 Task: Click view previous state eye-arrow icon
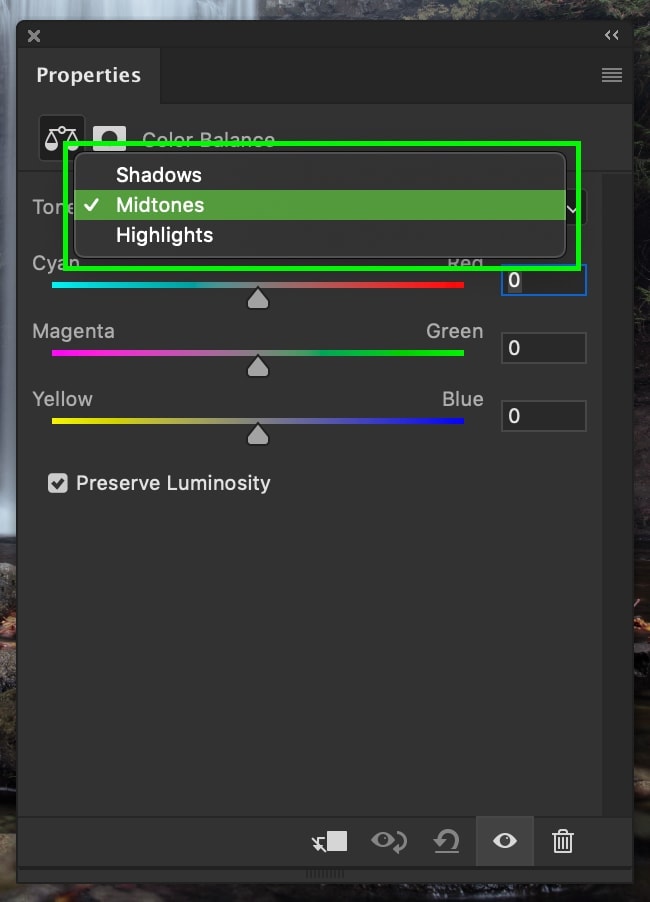point(389,841)
